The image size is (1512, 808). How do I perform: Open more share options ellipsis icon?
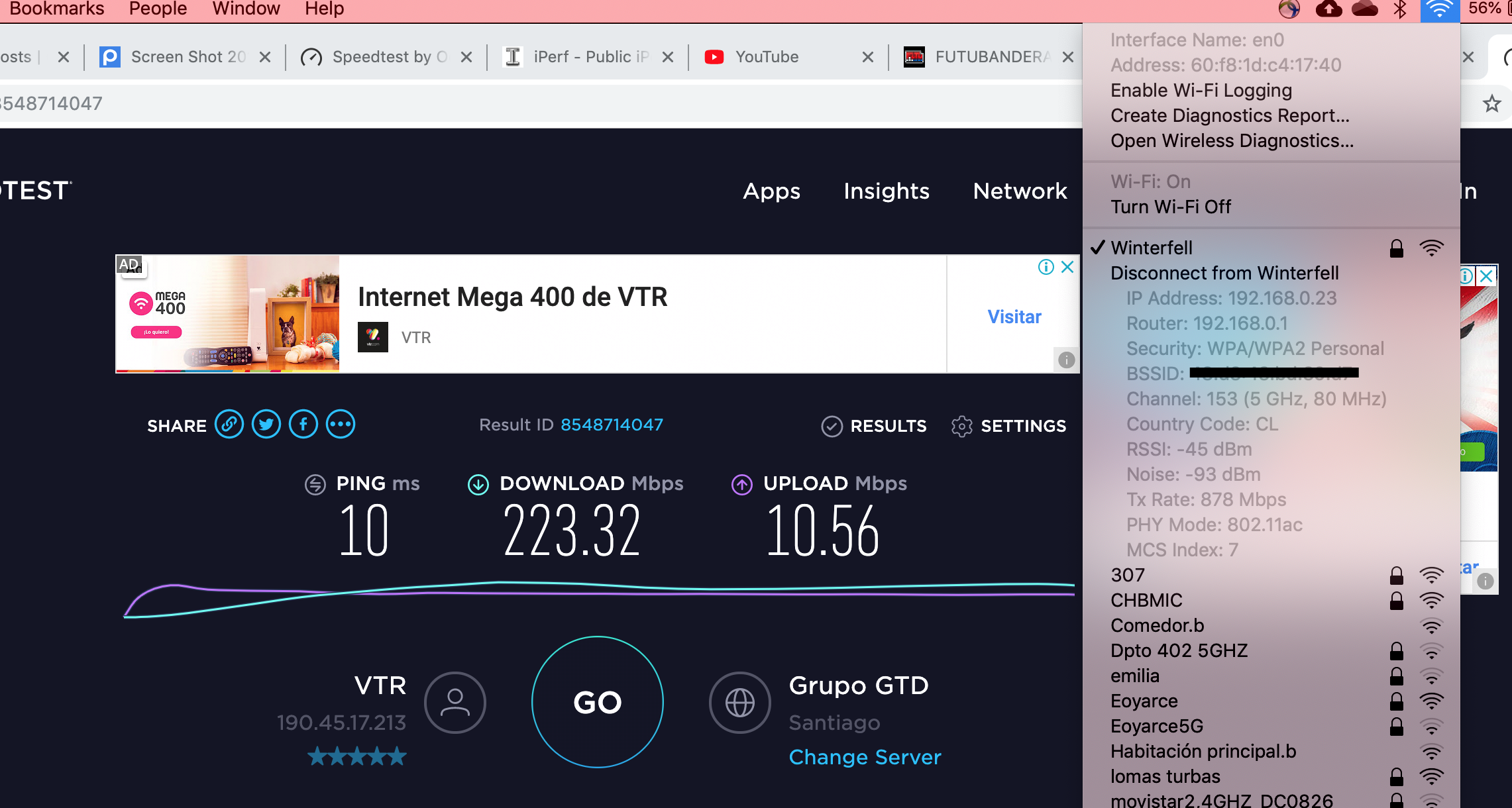tap(341, 425)
